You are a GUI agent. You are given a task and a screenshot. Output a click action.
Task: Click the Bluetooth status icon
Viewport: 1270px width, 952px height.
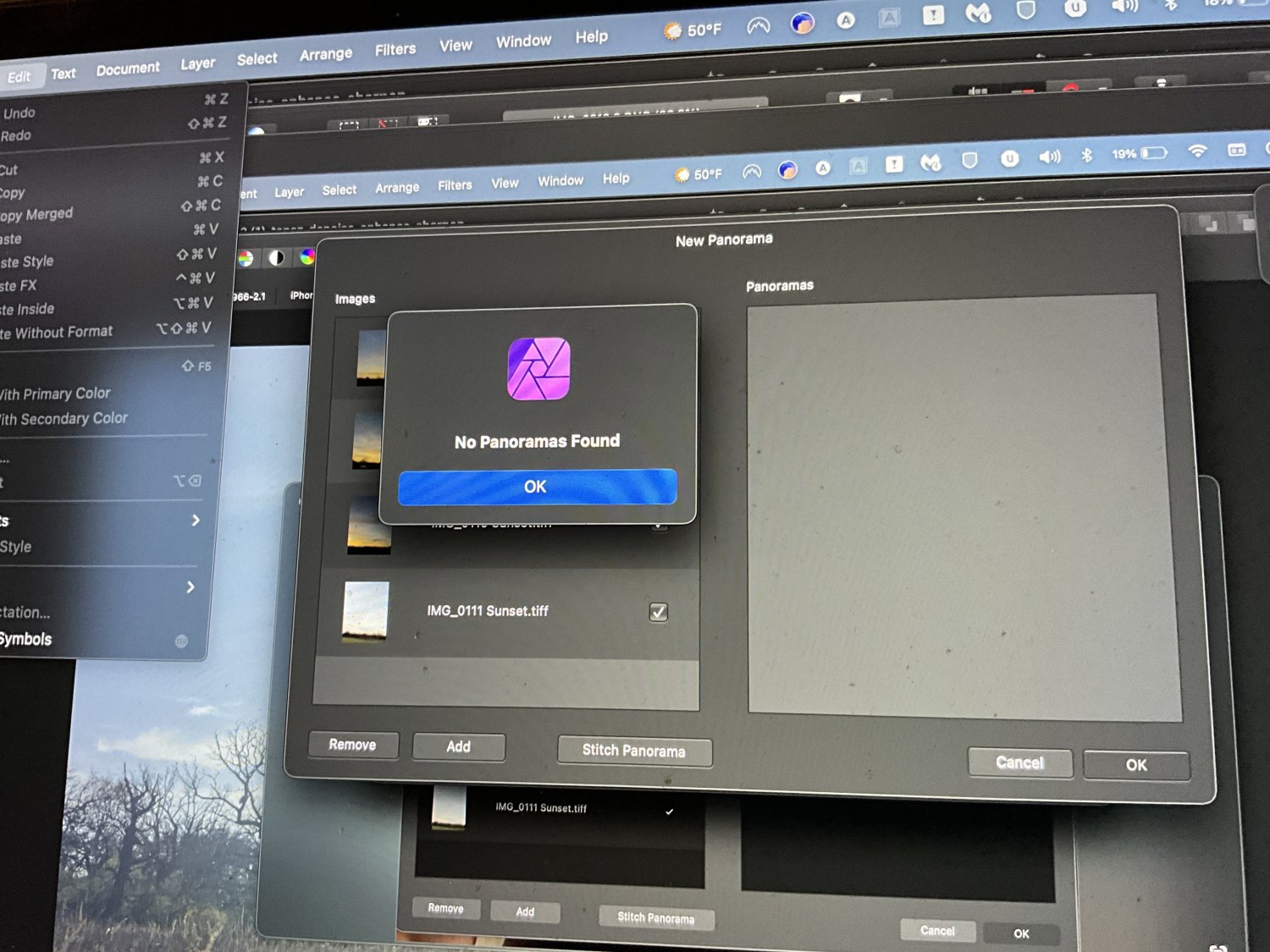1086,156
